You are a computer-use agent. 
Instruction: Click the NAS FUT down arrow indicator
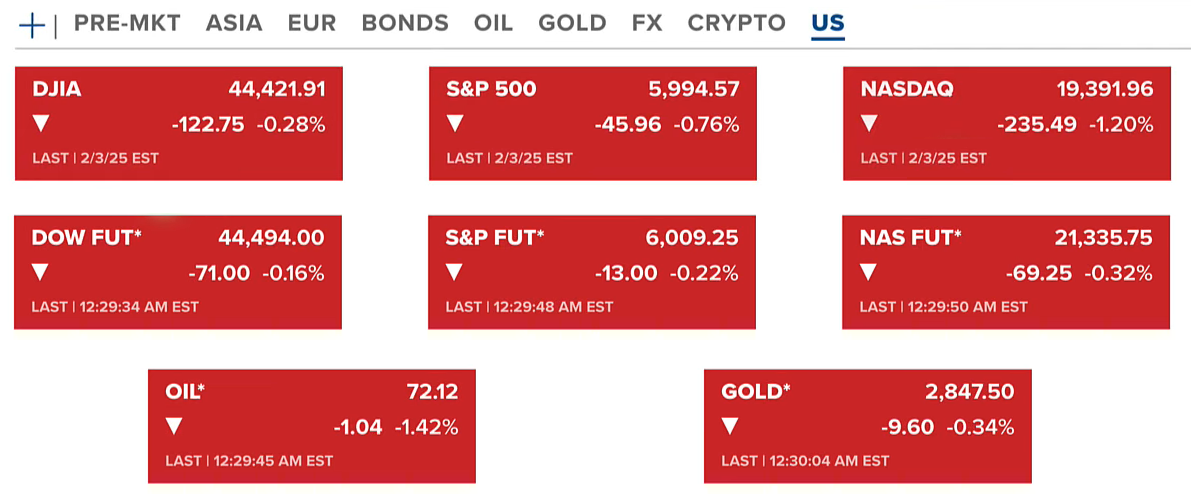pyautogui.click(x=868, y=272)
